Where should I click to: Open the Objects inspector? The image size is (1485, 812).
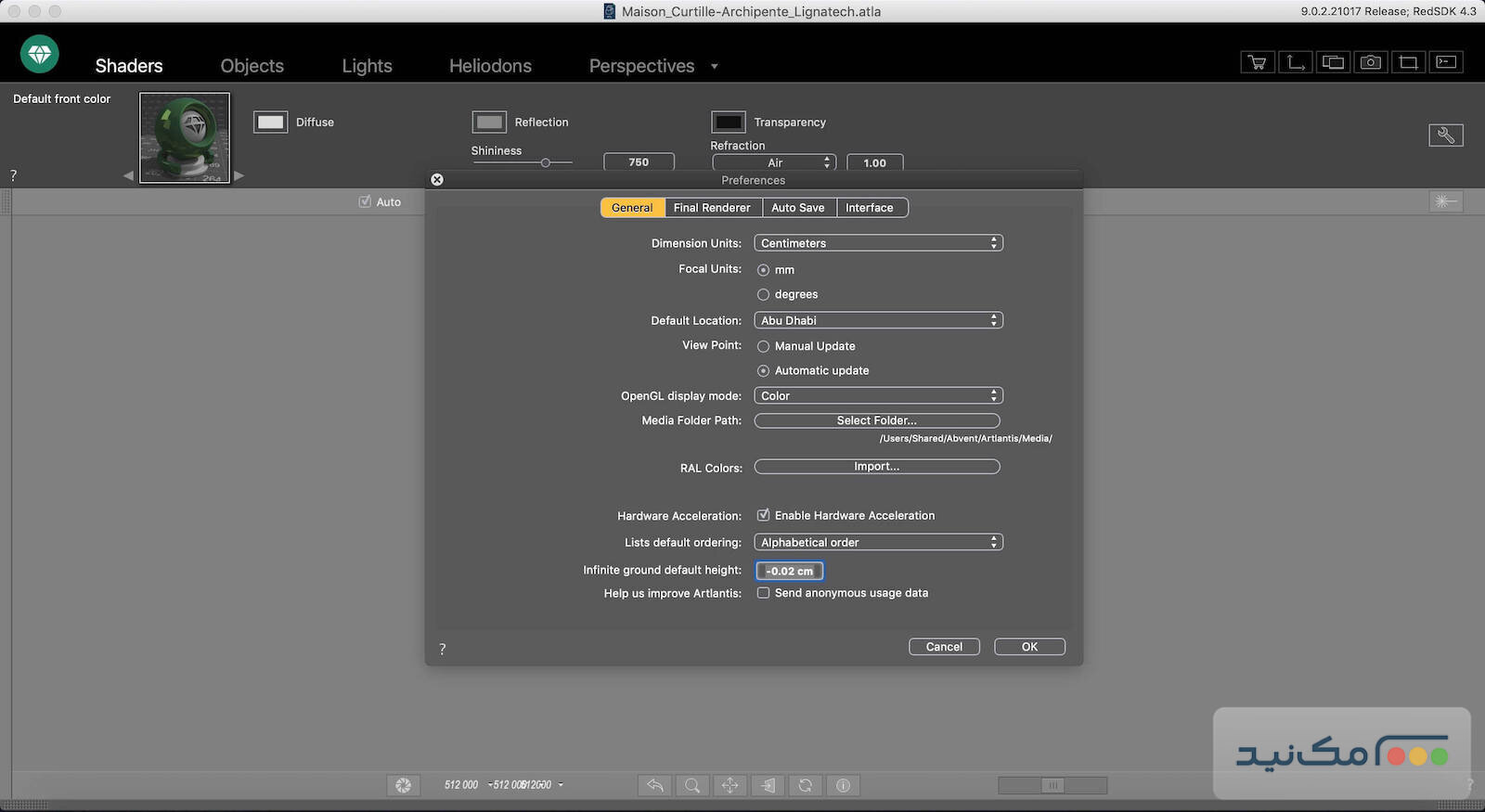tap(252, 66)
